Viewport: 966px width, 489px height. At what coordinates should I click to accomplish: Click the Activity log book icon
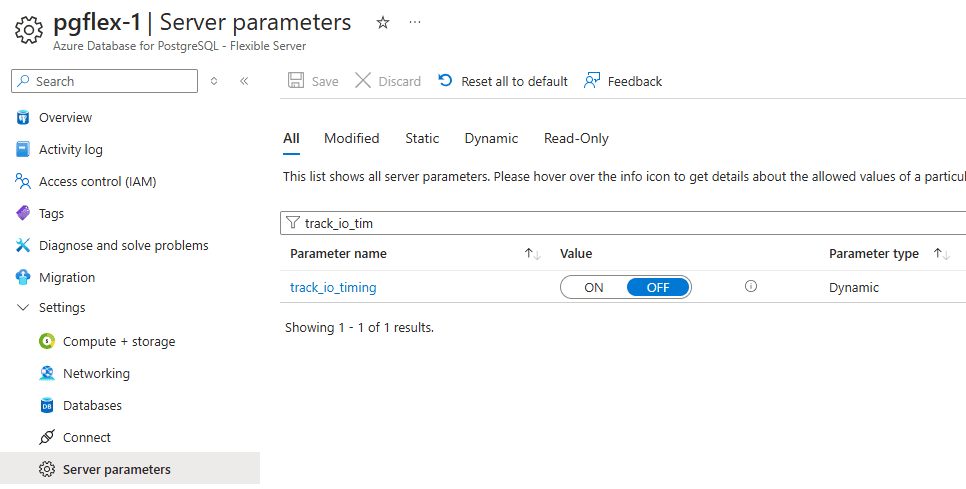[x=23, y=150]
